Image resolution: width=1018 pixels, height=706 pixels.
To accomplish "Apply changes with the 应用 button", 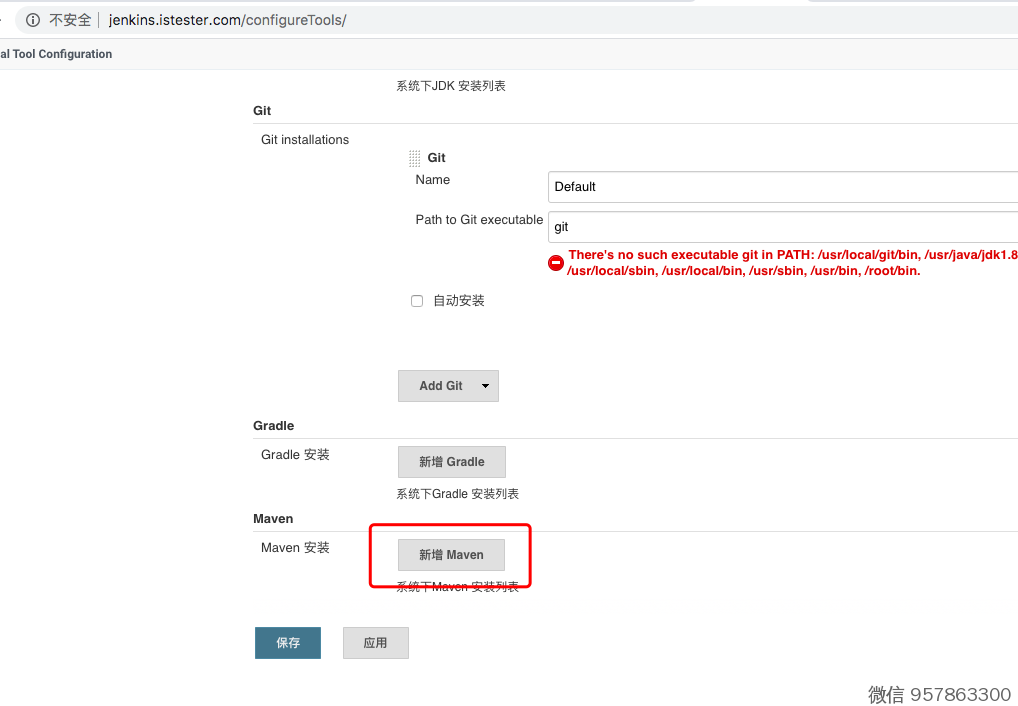I will pyautogui.click(x=375, y=643).
